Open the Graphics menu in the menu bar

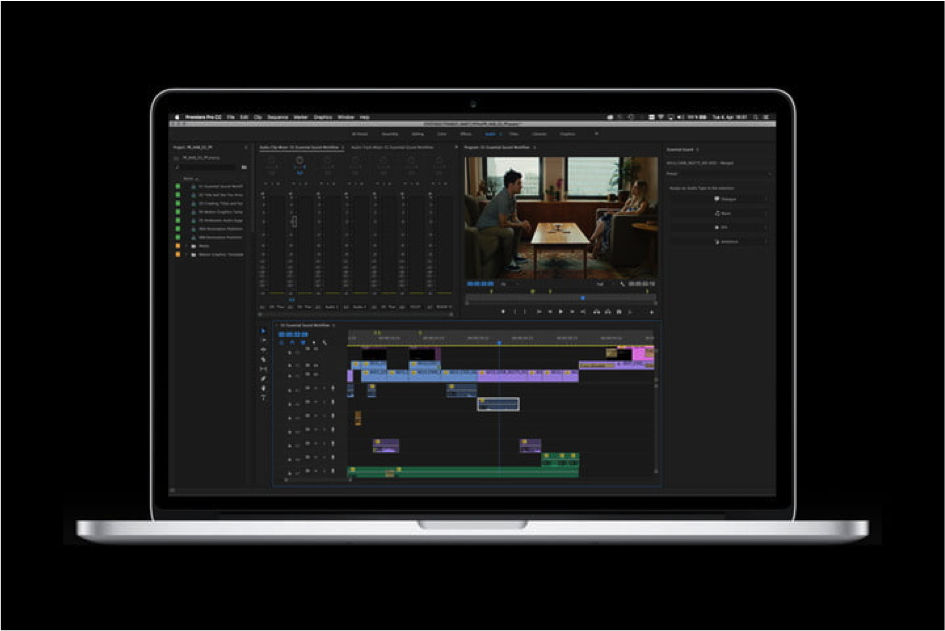pyautogui.click(x=322, y=117)
